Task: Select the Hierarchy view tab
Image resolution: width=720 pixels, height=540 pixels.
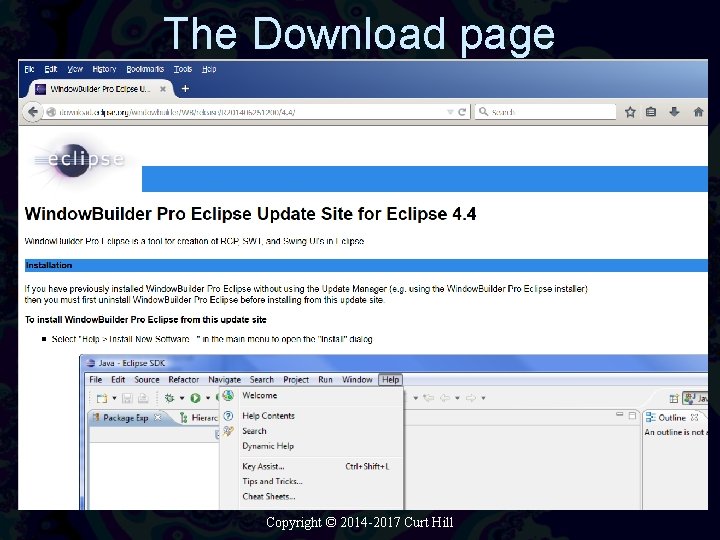Action: tap(199, 417)
